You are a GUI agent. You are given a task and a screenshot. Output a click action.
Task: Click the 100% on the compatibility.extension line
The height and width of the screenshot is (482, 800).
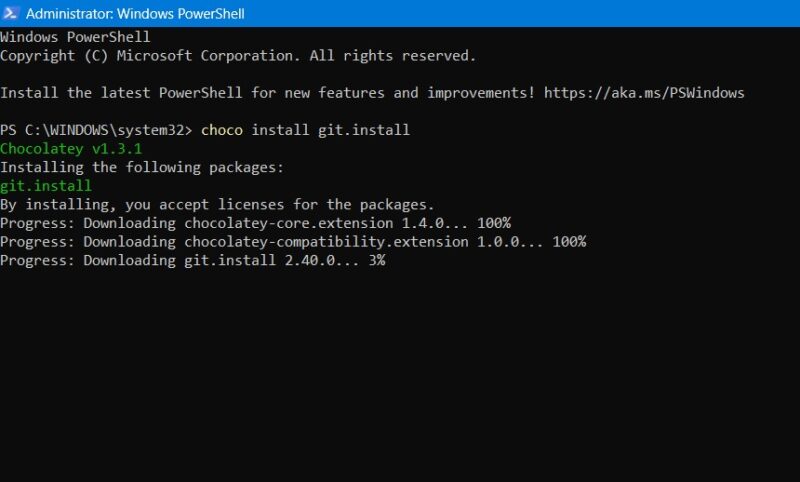coord(569,242)
